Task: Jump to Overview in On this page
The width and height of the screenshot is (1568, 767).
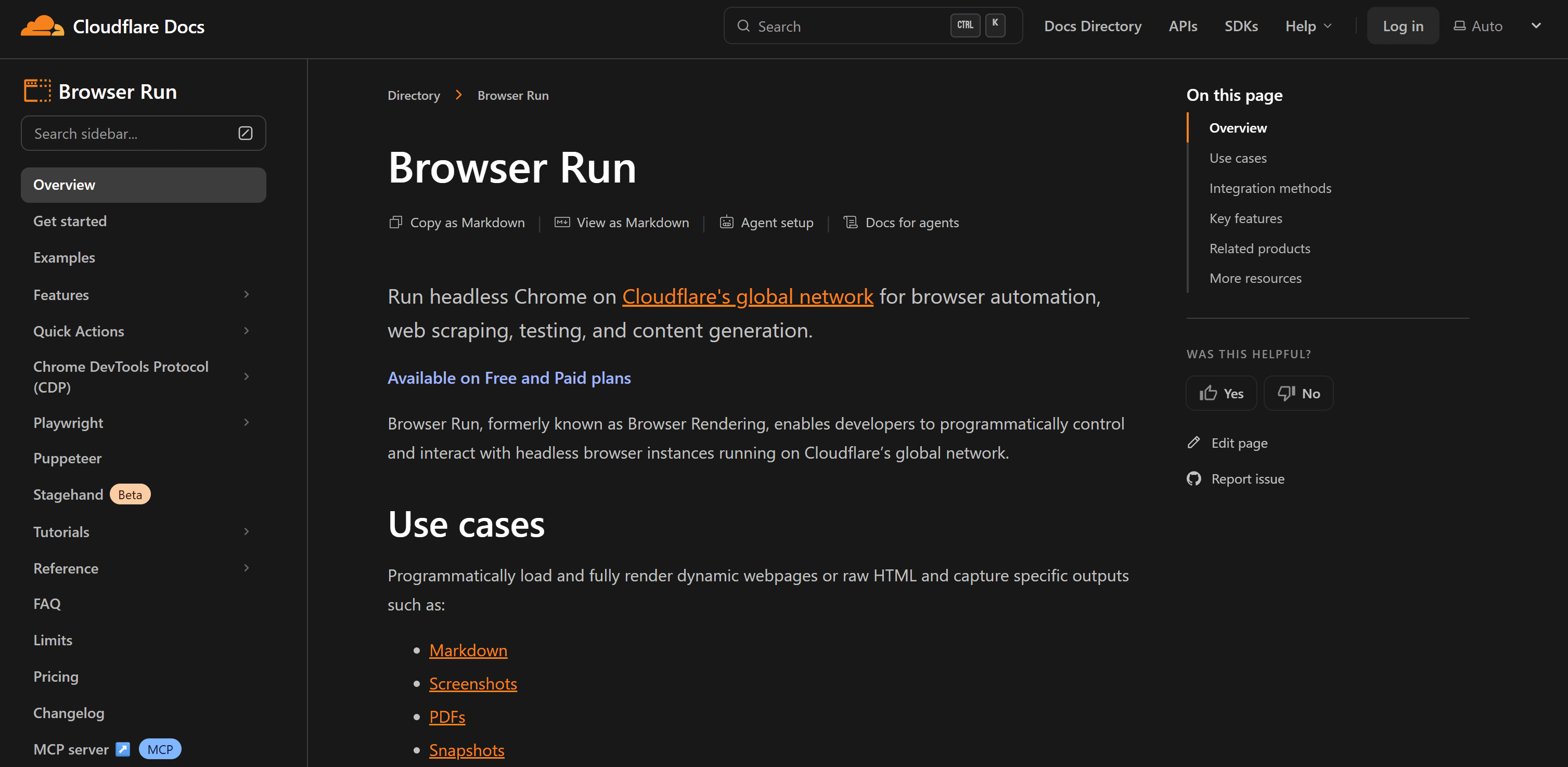Action: pos(1238,128)
